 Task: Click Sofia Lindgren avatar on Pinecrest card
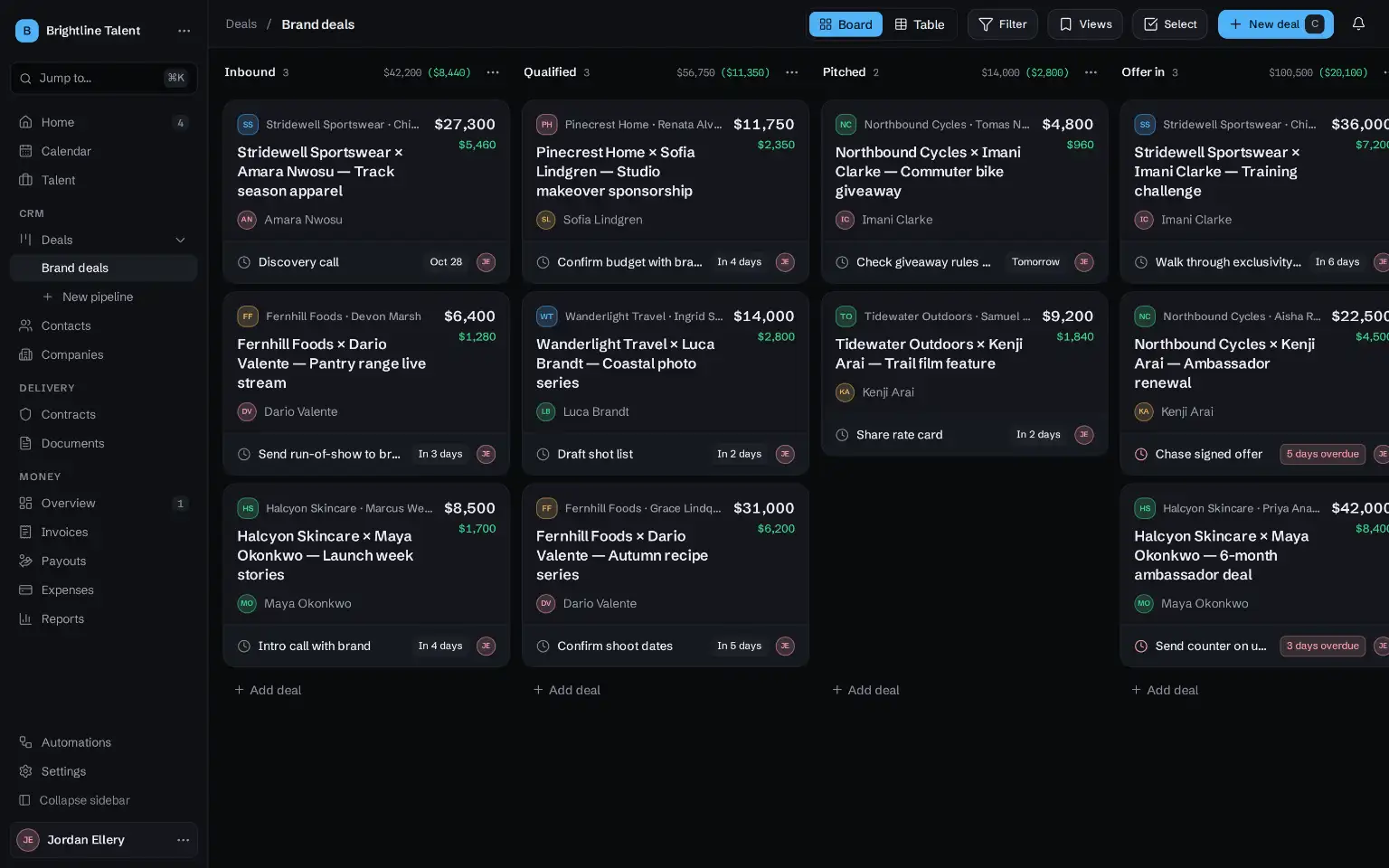[545, 220]
